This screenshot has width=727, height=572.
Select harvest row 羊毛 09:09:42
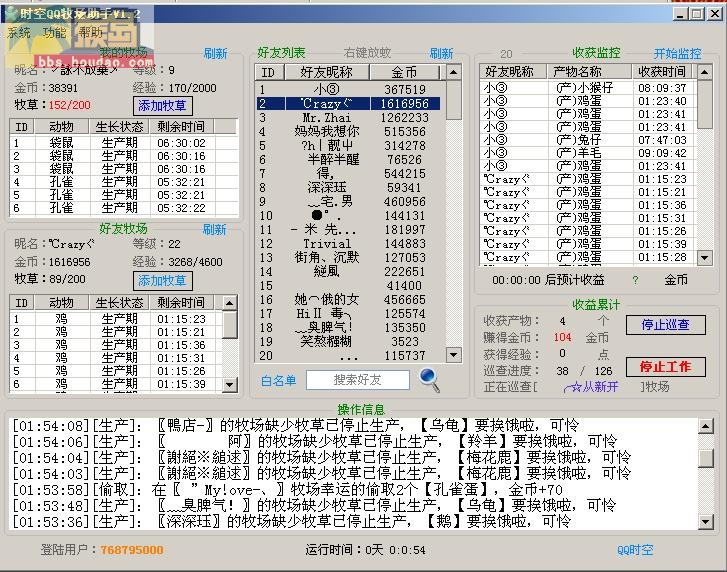tap(588, 153)
